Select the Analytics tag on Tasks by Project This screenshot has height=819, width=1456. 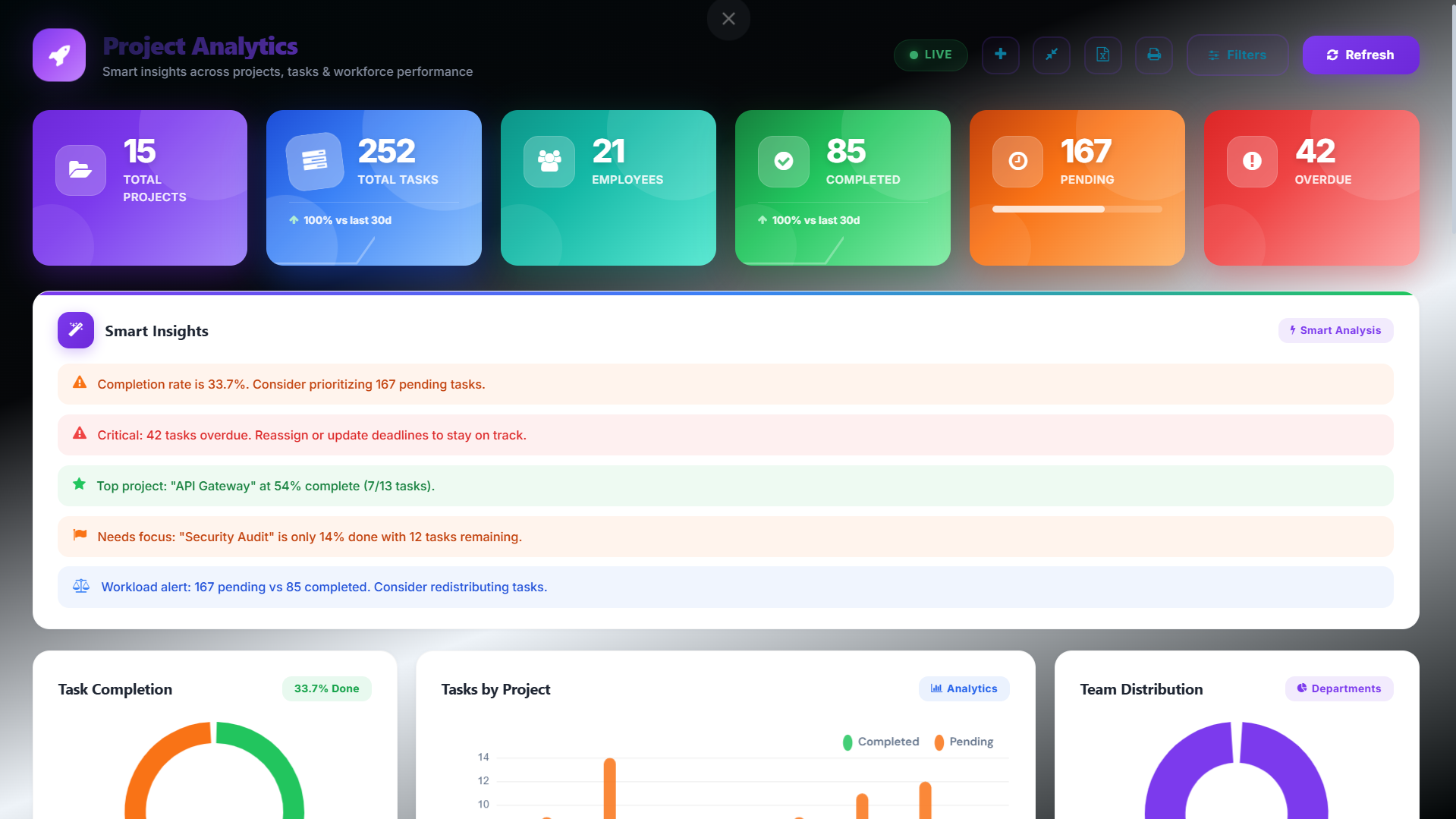[x=964, y=688]
